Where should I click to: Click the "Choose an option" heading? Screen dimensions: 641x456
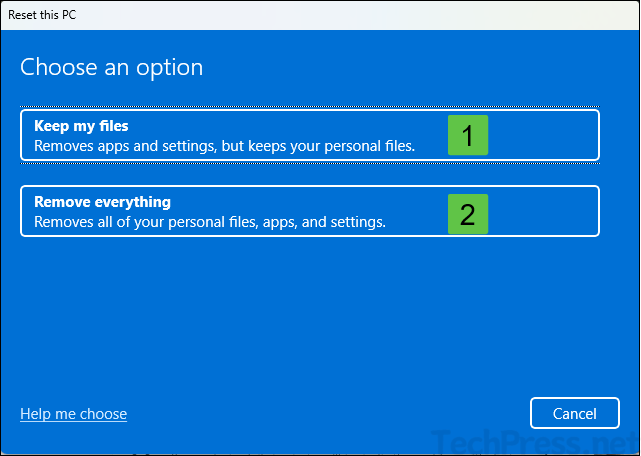(x=111, y=68)
